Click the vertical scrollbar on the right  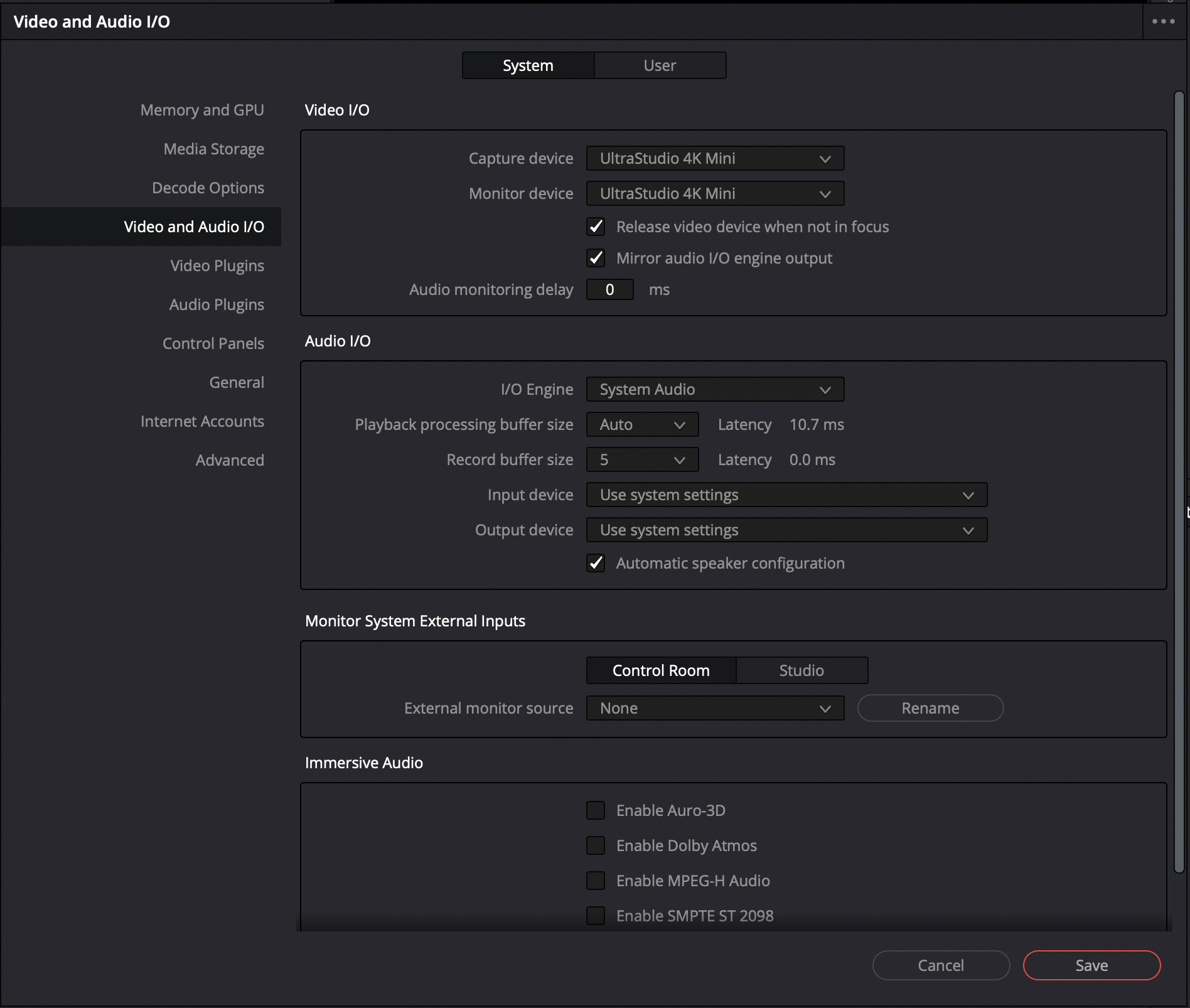pyautogui.click(x=1179, y=481)
